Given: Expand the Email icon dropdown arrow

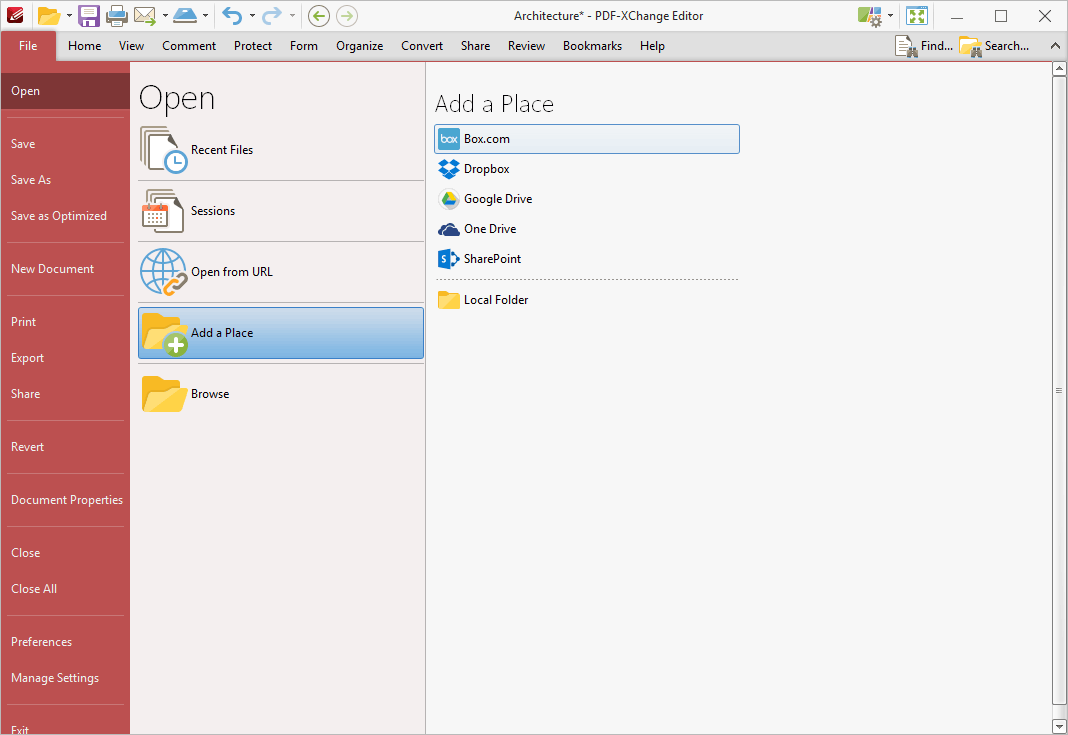Looking at the screenshot, I should pyautogui.click(x=165, y=16).
